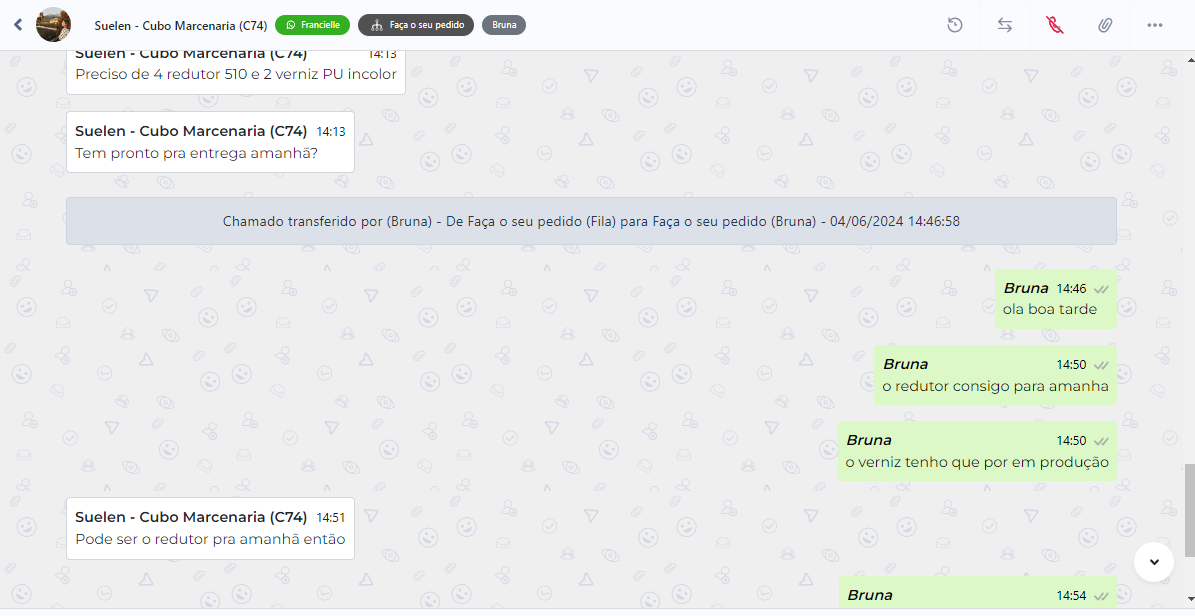
Task: End the call with the red phone icon
Action: (1055, 25)
